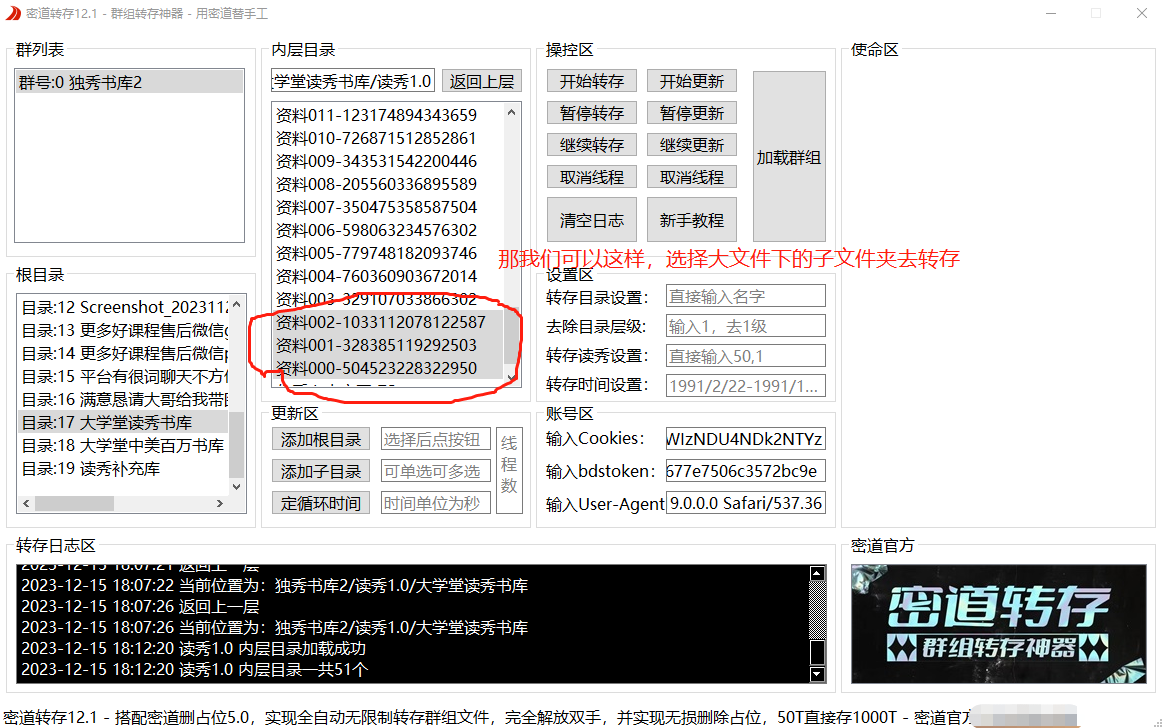Pause update with 暂停更新
The height and width of the screenshot is (728, 1164).
click(x=691, y=113)
